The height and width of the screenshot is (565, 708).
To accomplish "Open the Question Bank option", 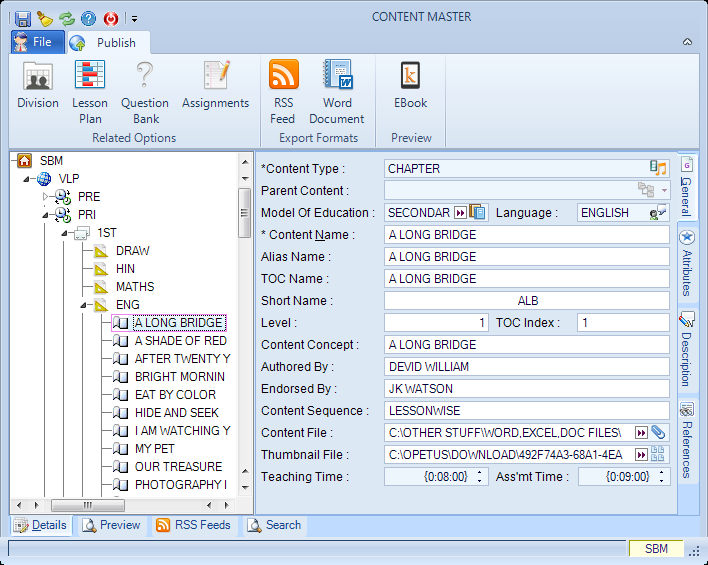I will click(145, 93).
